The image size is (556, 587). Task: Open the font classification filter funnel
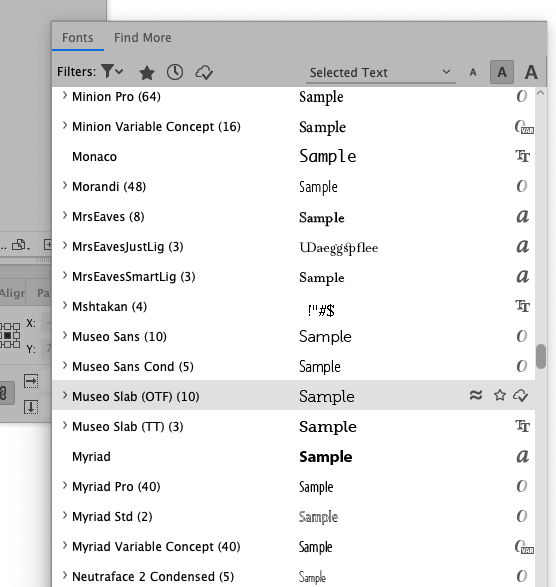112,71
